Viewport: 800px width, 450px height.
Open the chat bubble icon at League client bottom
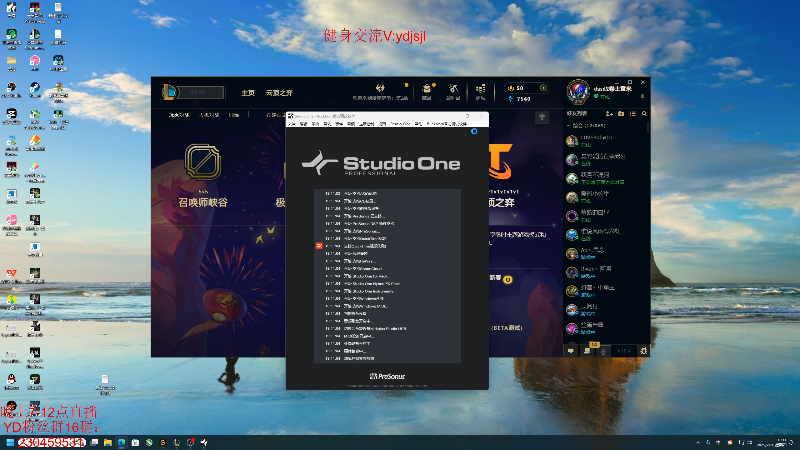coord(570,351)
